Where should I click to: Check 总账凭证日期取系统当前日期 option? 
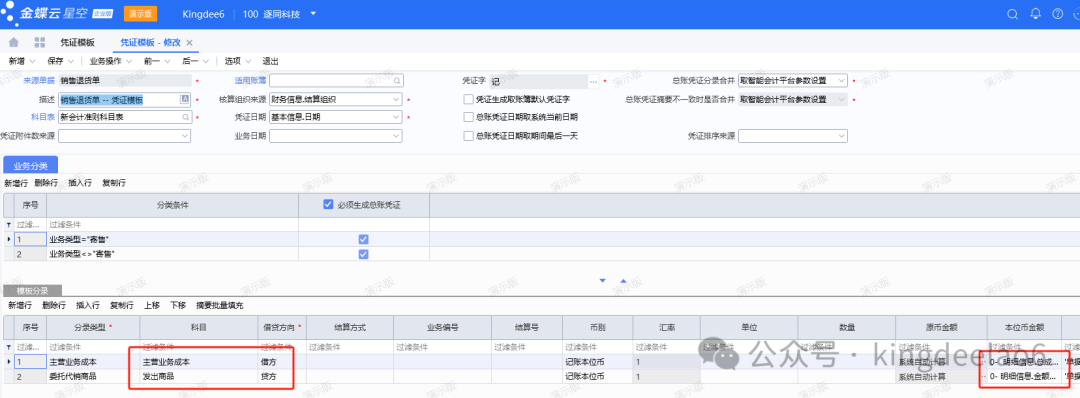[469, 117]
